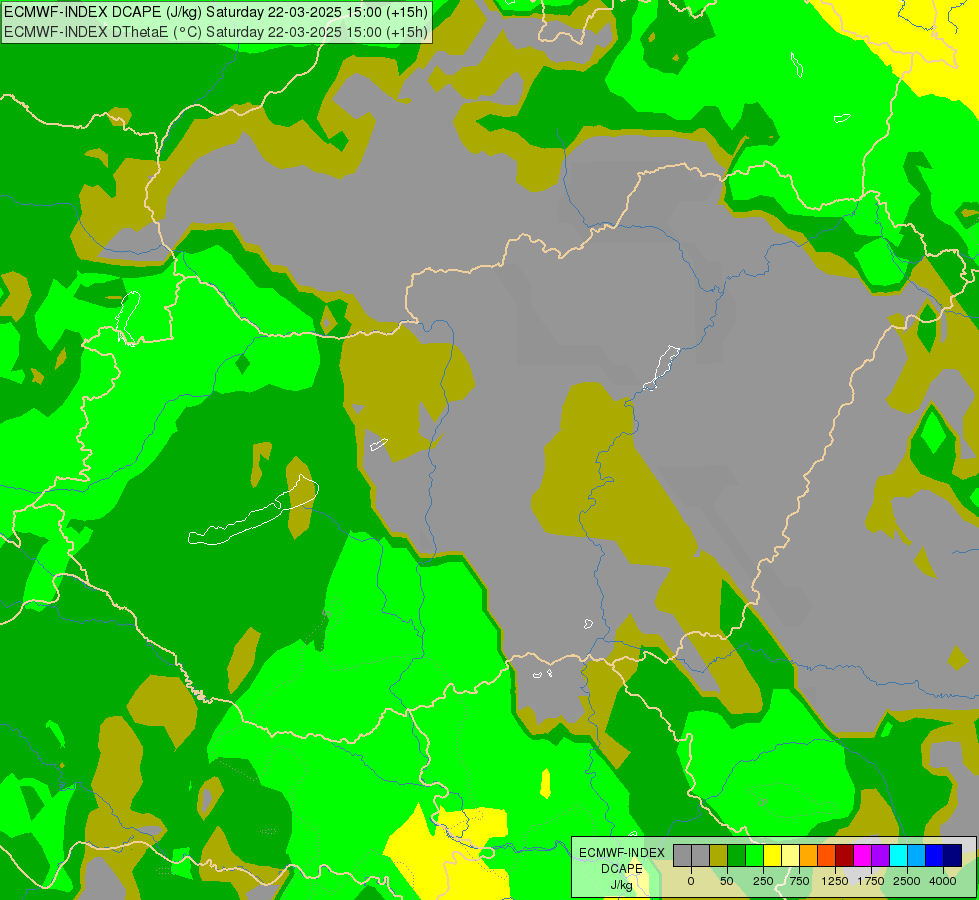The image size is (979, 900).
Task: Click the ECMWF-INDEX label in legend
Action: pyautogui.click(x=622, y=853)
